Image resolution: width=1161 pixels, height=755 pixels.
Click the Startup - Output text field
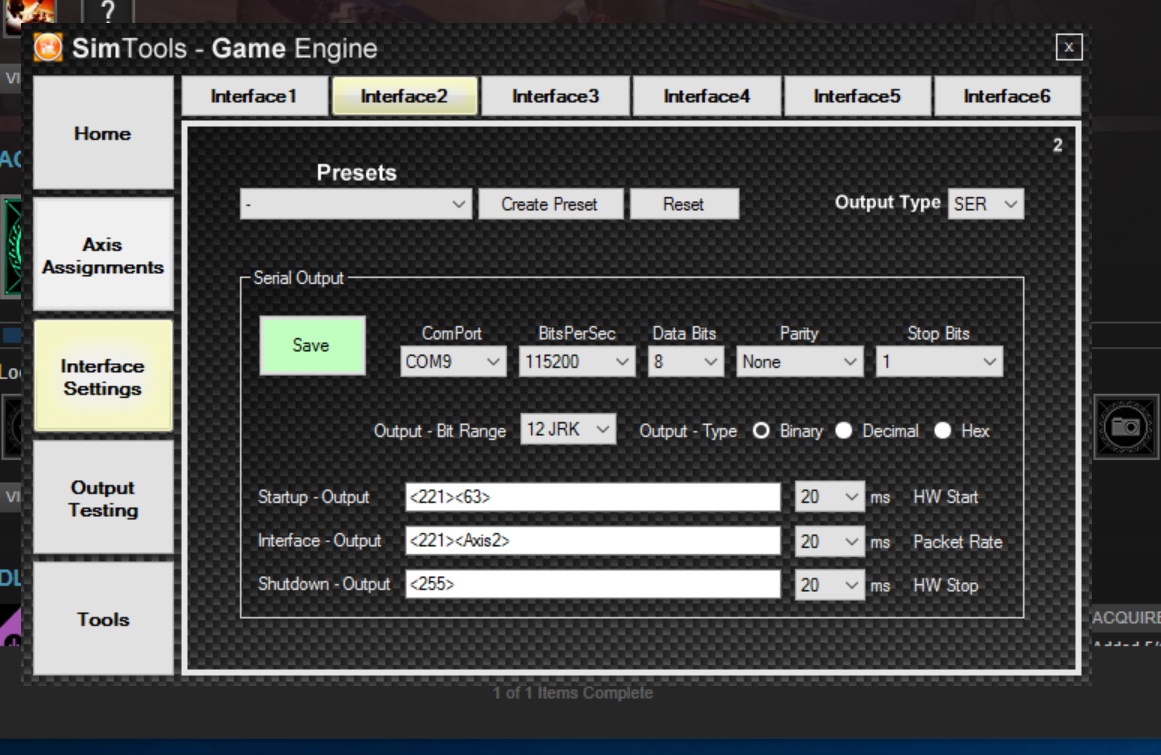pos(592,497)
